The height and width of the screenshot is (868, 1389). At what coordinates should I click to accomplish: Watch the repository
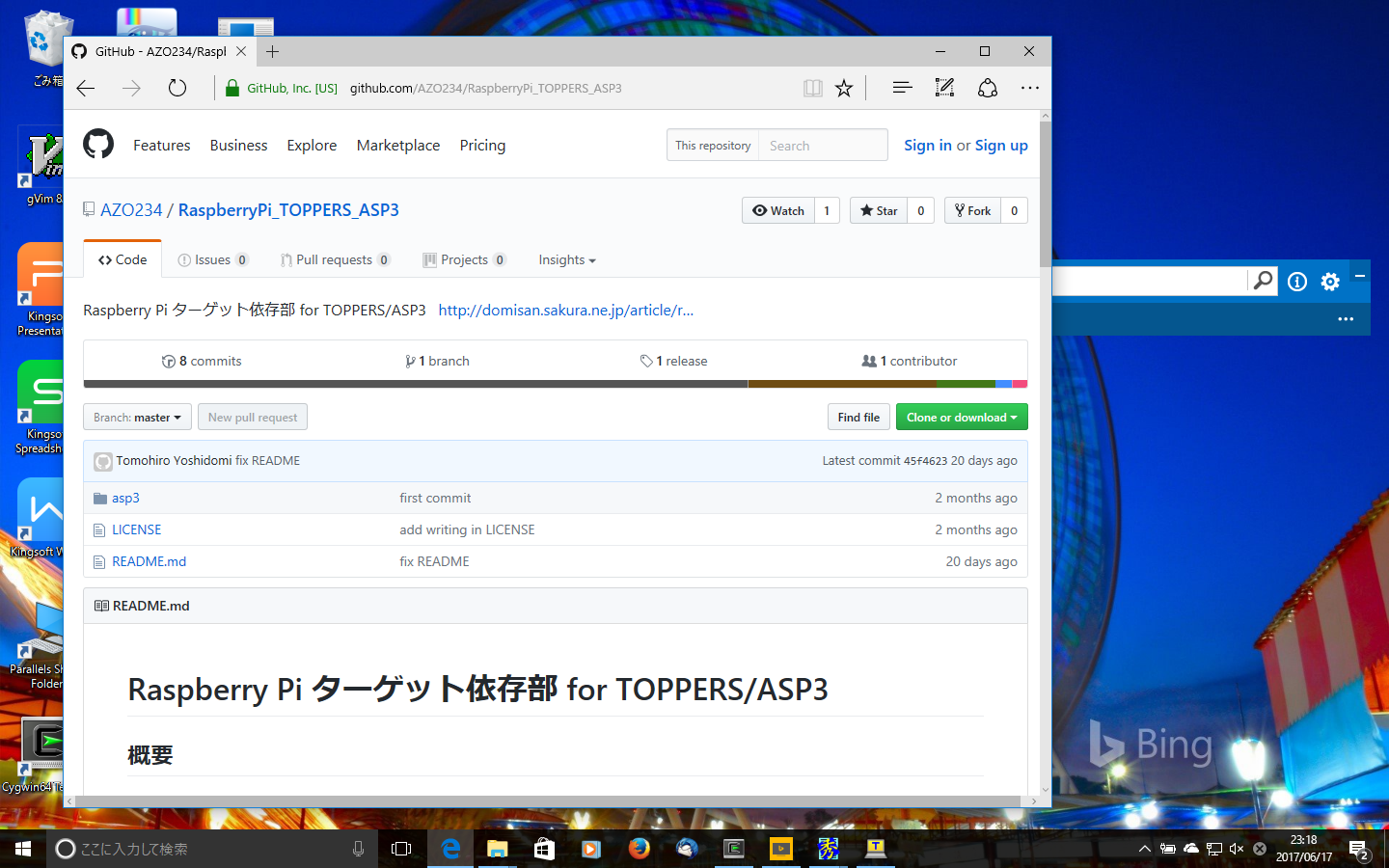[x=778, y=210]
